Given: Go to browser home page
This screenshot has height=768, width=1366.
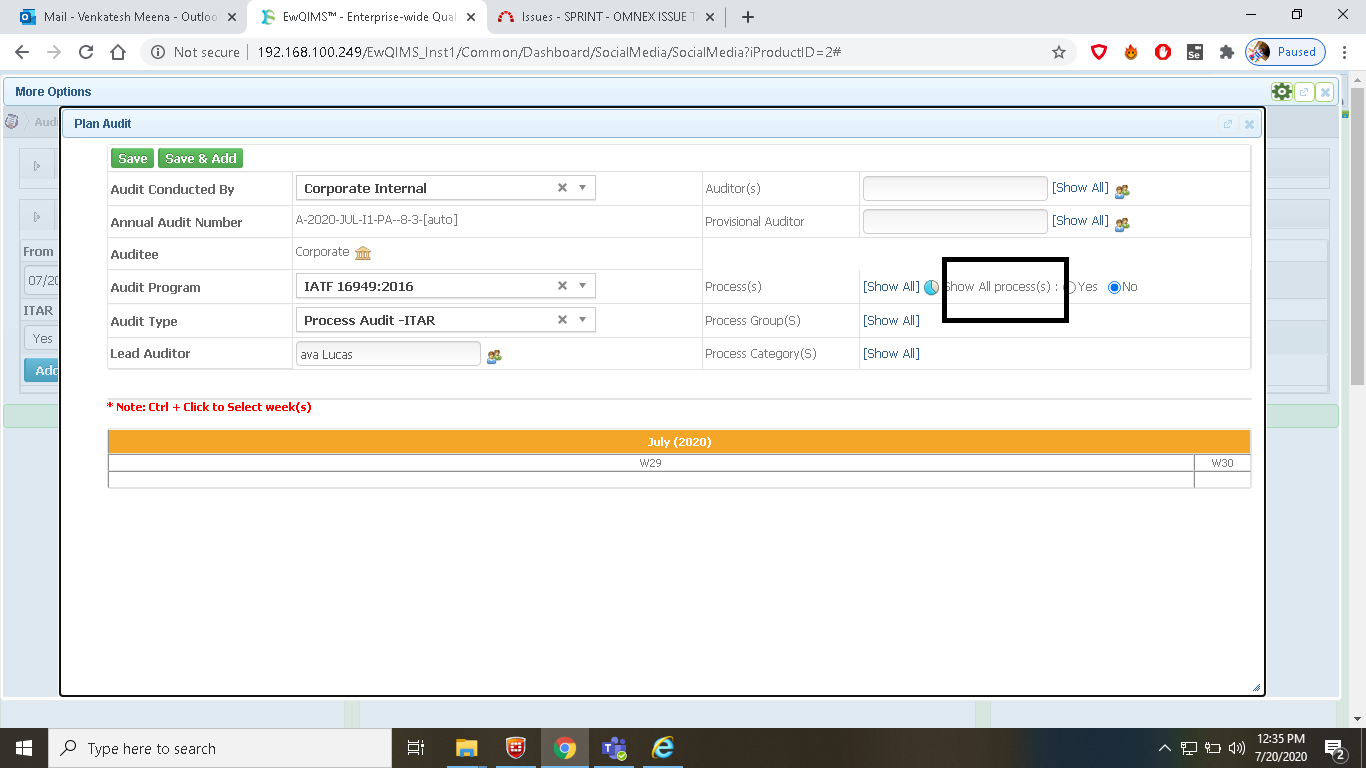Looking at the screenshot, I should (x=118, y=52).
